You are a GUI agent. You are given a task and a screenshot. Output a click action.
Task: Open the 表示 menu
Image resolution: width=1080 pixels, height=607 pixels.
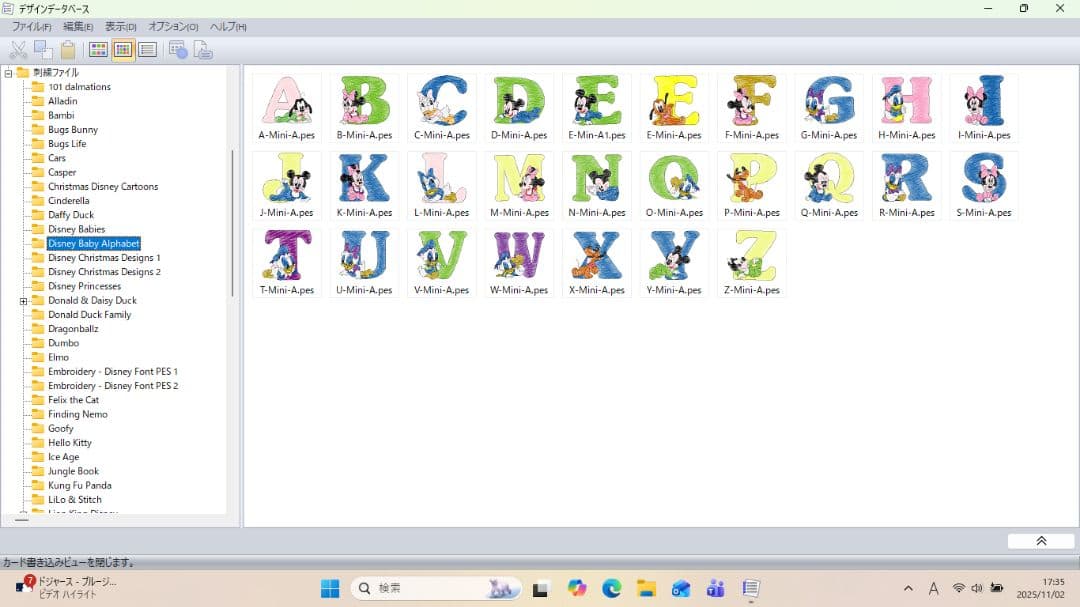click(x=121, y=26)
